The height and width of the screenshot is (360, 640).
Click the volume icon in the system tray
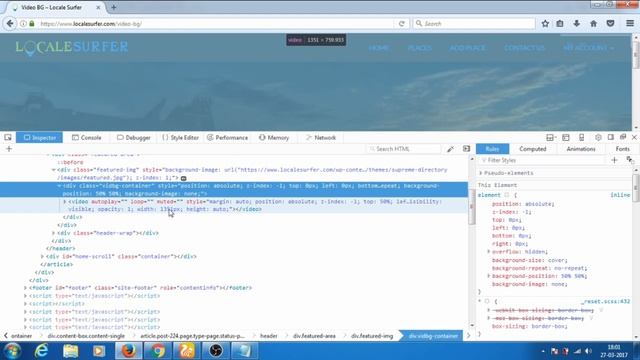589,351
